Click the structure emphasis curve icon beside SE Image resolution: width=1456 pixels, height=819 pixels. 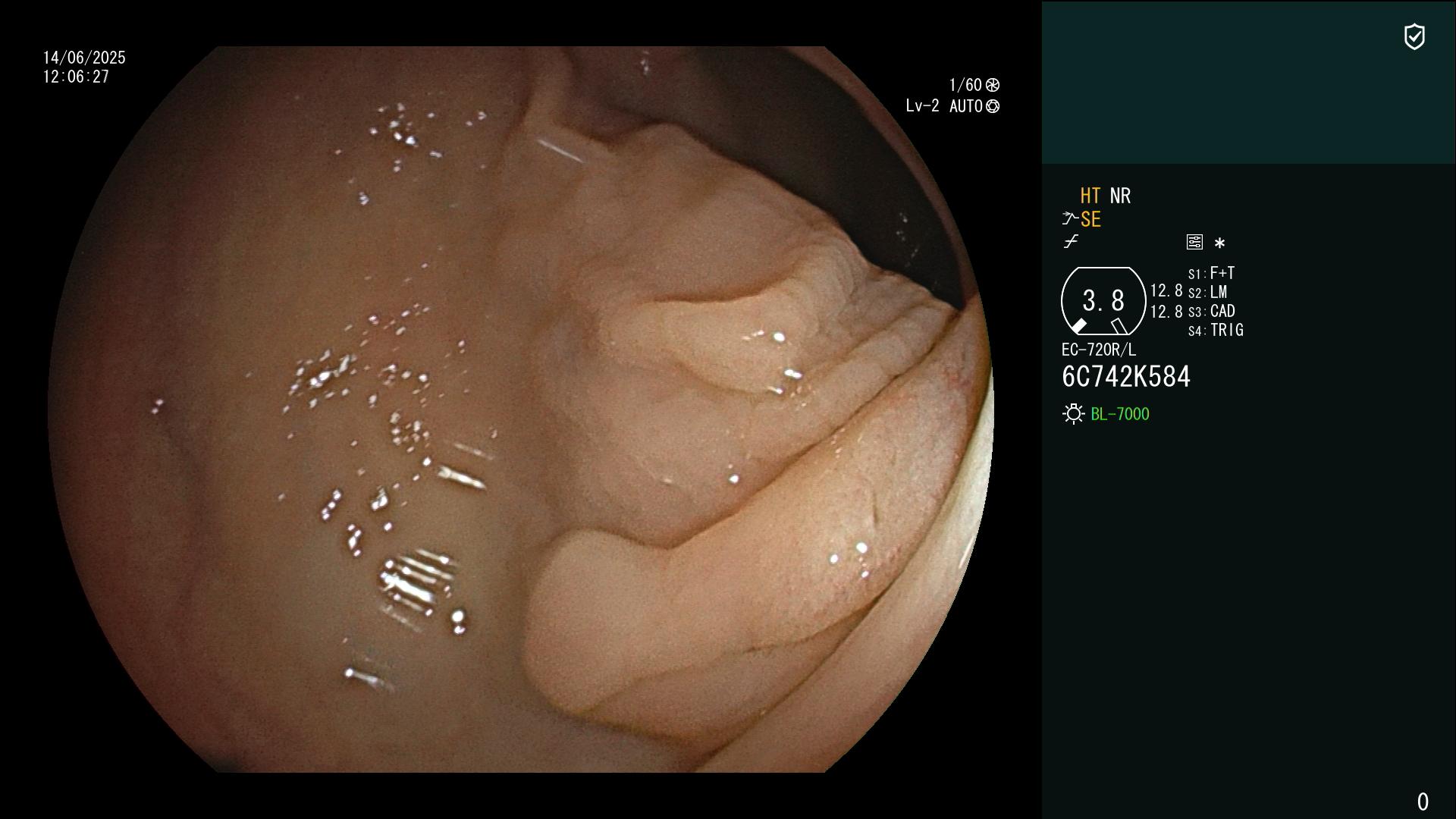pyautogui.click(x=1069, y=219)
